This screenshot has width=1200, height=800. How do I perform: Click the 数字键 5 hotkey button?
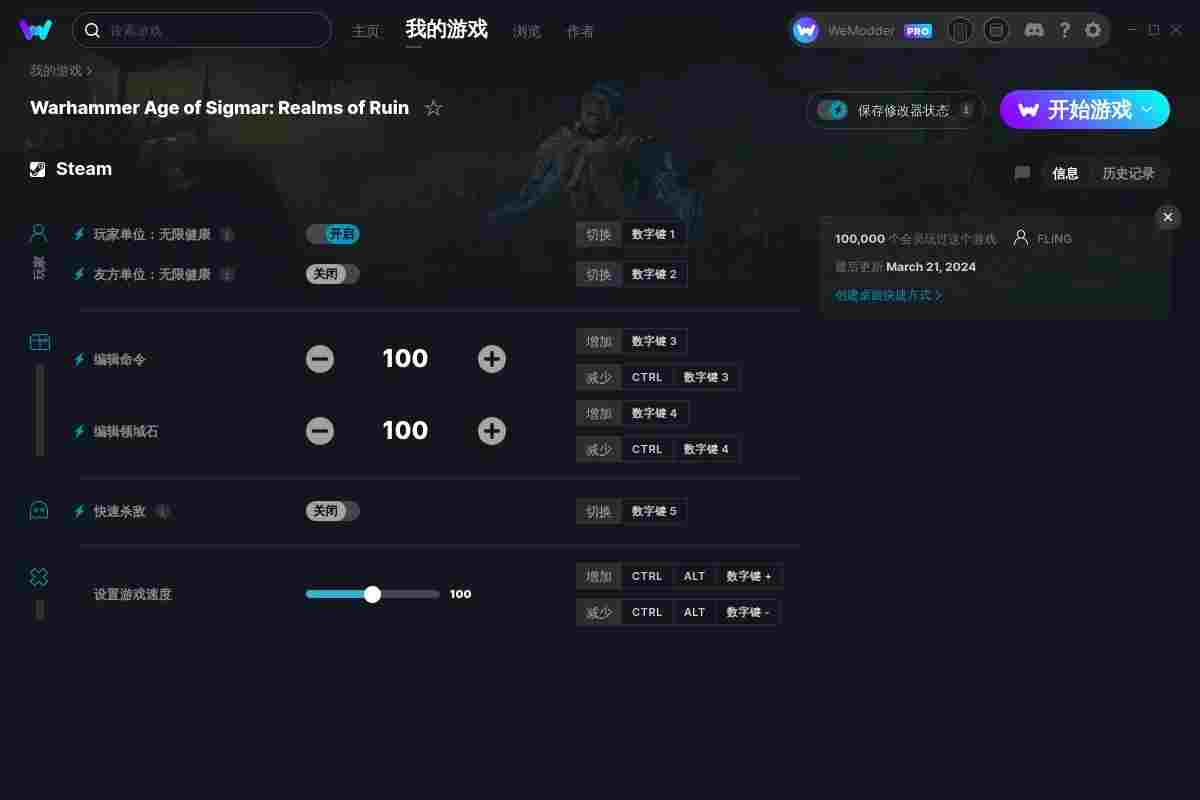click(654, 511)
